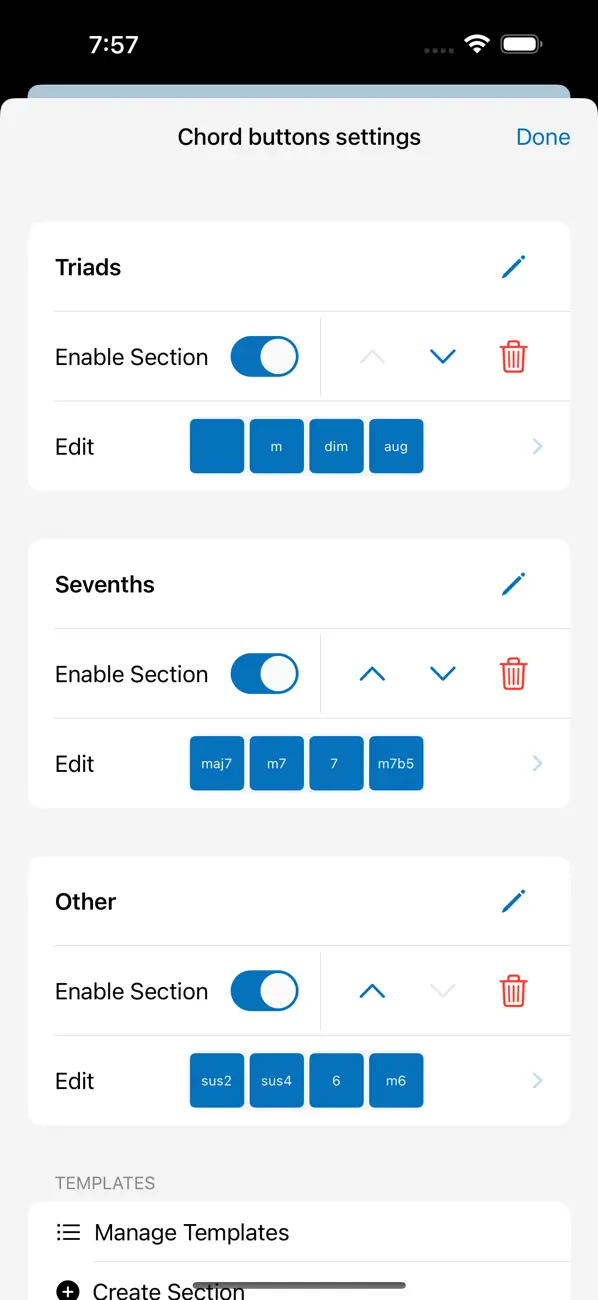The height and width of the screenshot is (1300, 598).
Task: Disable the Triads section toggle
Action: click(264, 356)
